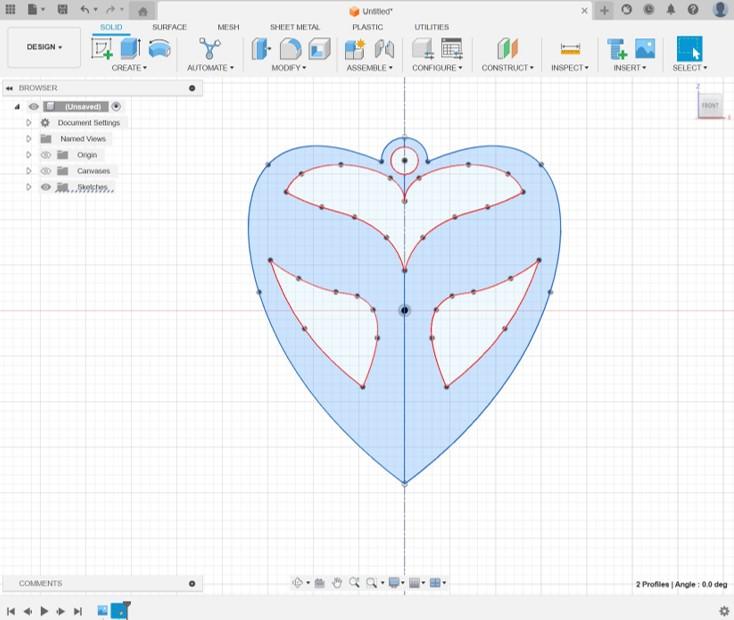This screenshot has height=620, width=734.
Task: Click the FRONT face of ViewCube
Action: pos(710,105)
